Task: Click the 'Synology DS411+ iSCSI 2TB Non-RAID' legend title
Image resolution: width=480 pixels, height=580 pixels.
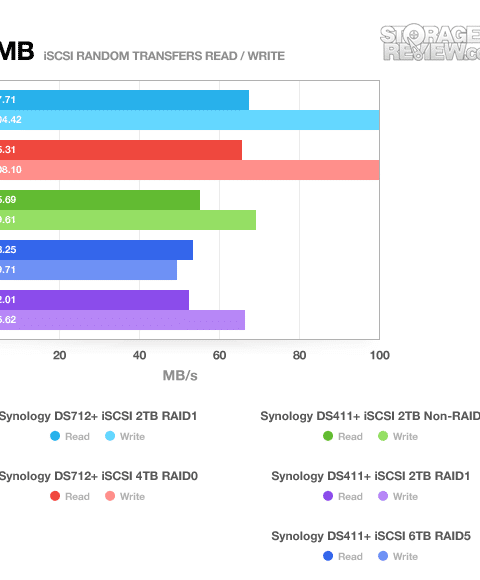Action: (x=370, y=416)
